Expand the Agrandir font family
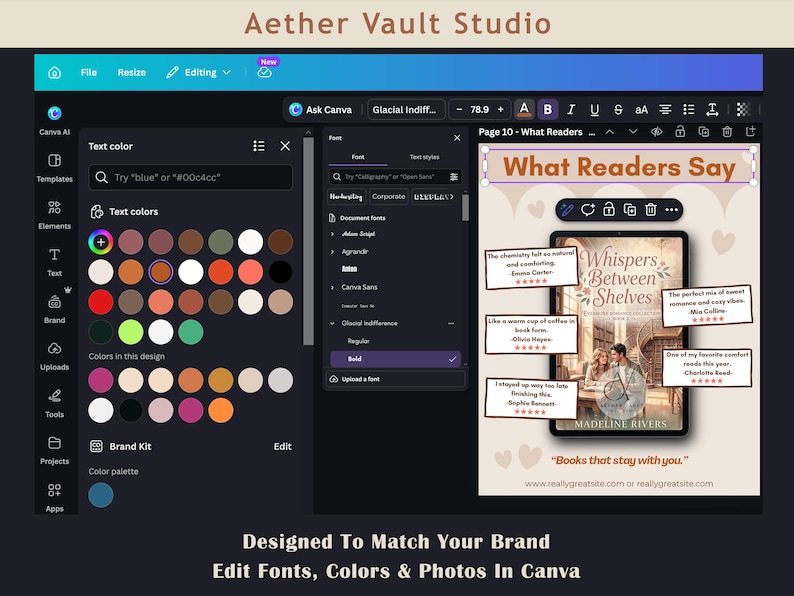The image size is (794, 596). point(332,252)
